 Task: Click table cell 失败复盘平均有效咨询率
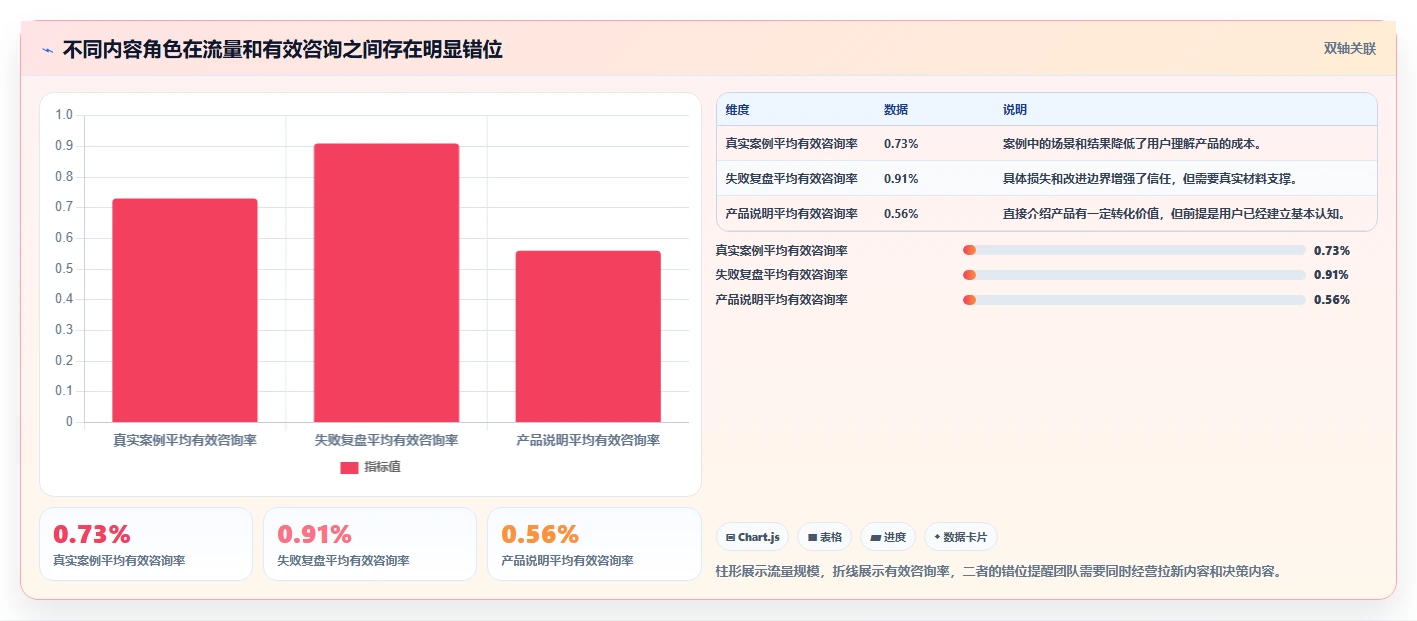tap(792, 179)
